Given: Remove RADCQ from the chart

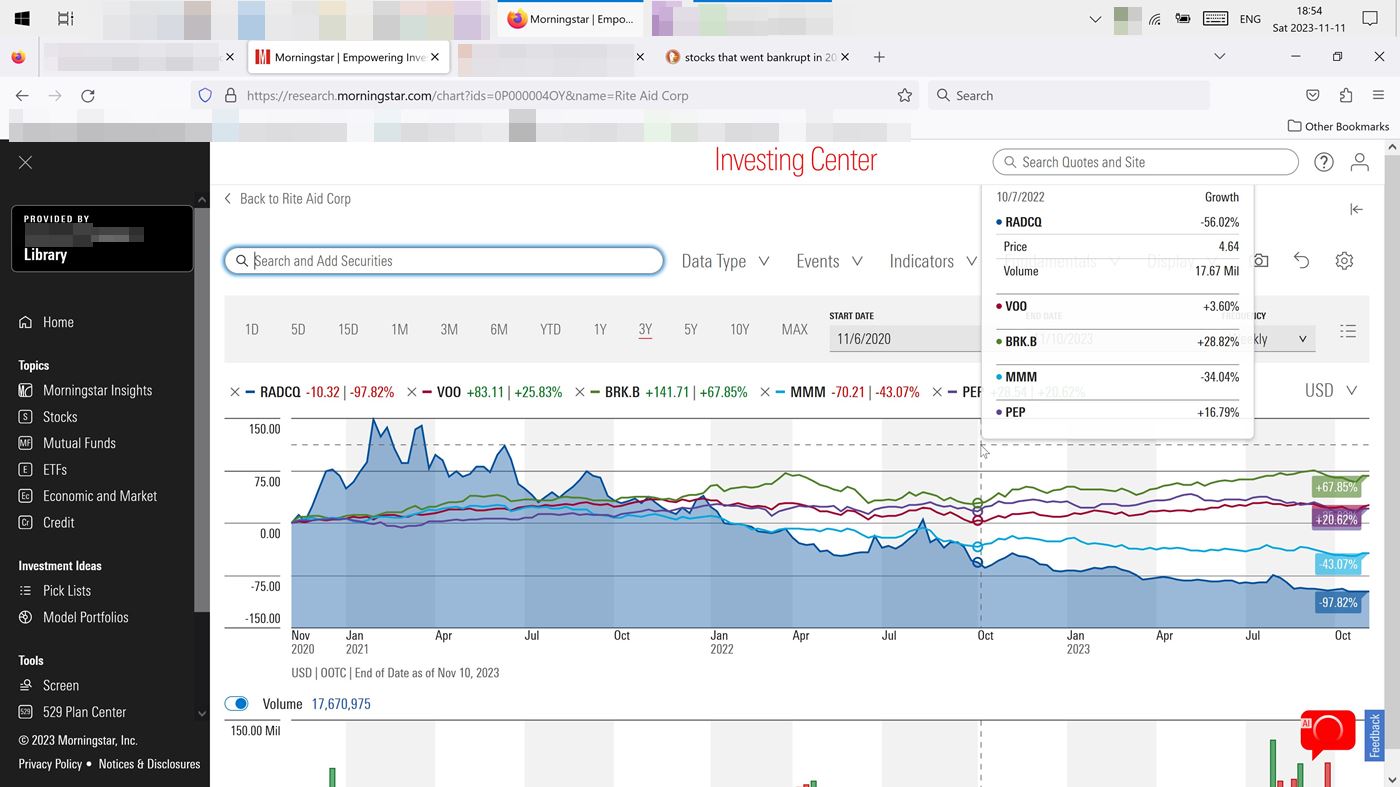Looking at the screenshot, I should click(x=235, y=392).
